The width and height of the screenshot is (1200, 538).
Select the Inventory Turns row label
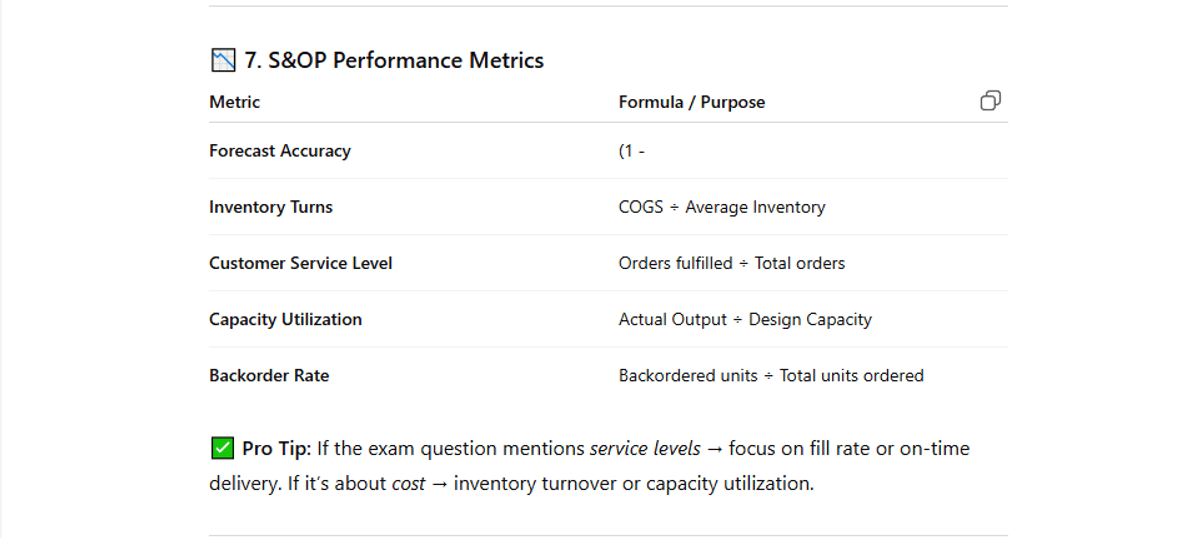point(271,207)
